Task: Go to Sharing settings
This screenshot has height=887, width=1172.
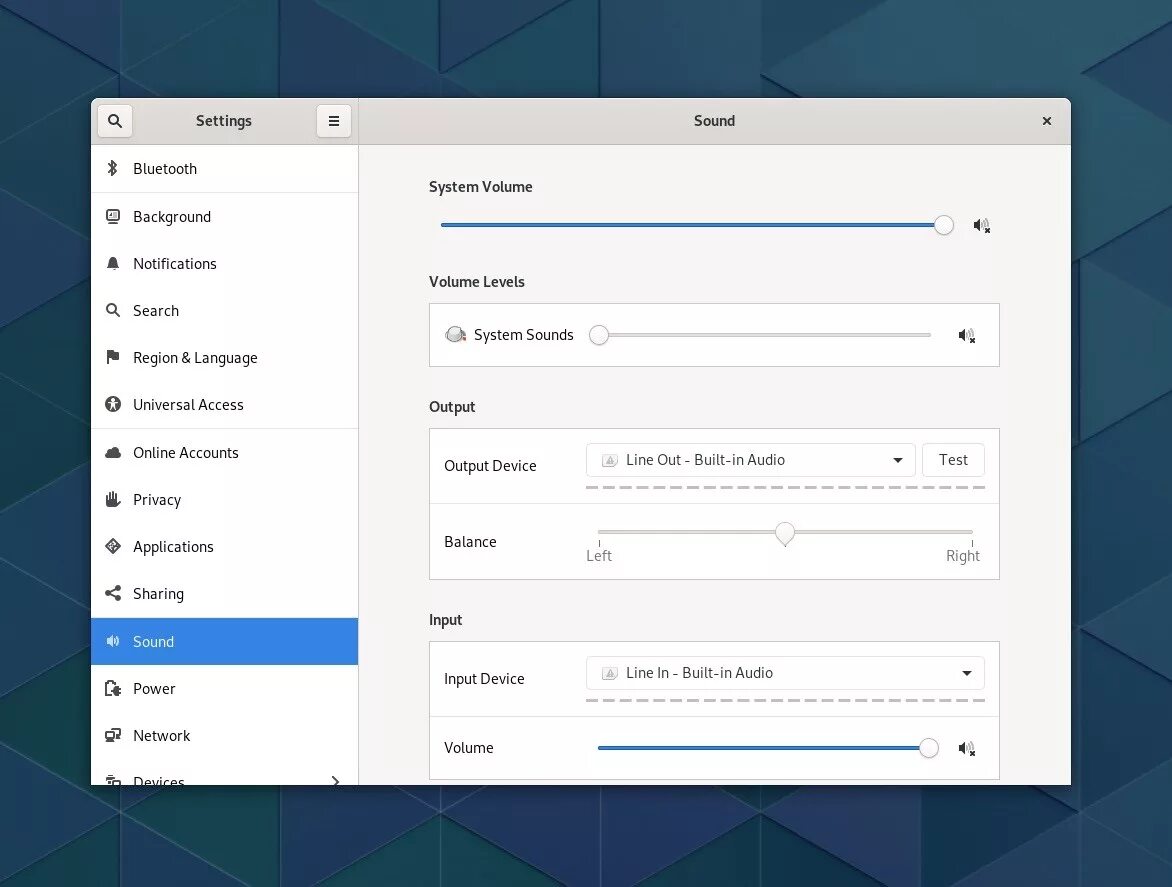Action: (x=224, y=594)
